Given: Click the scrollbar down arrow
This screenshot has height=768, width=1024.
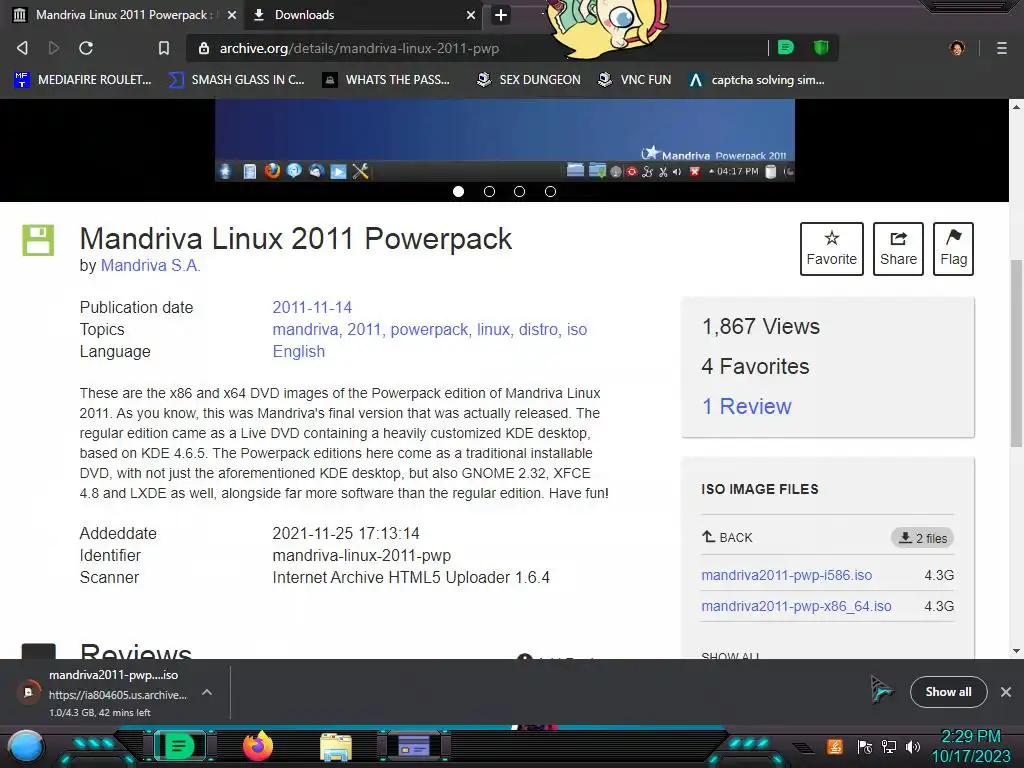Looking at the screenshot, I should [1016, 651].
